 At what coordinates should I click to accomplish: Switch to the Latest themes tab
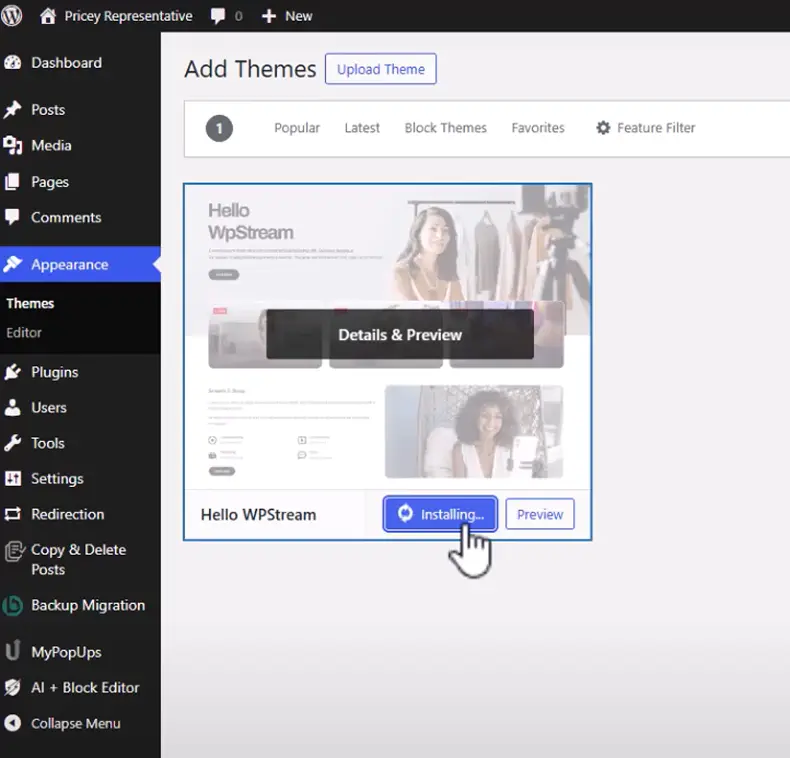pyautogui.click(x=362, y=128)
